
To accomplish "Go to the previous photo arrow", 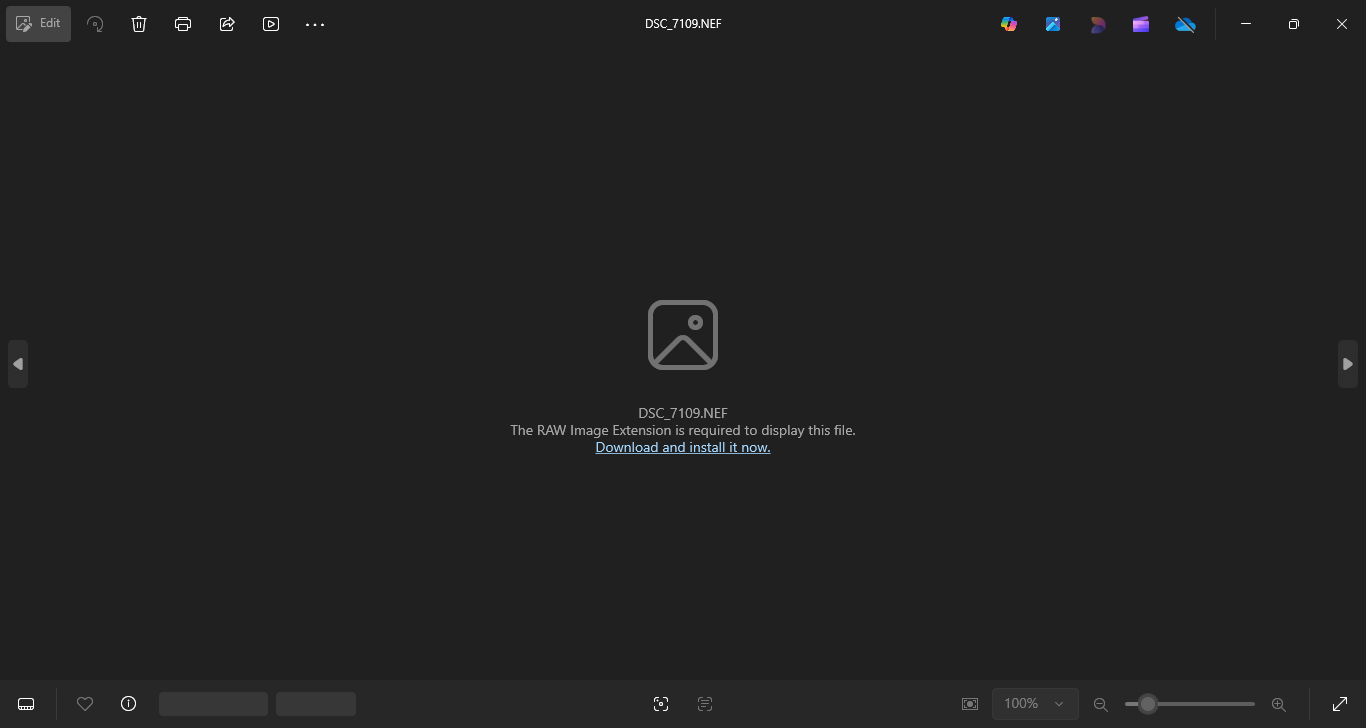I will coord(17,364).
